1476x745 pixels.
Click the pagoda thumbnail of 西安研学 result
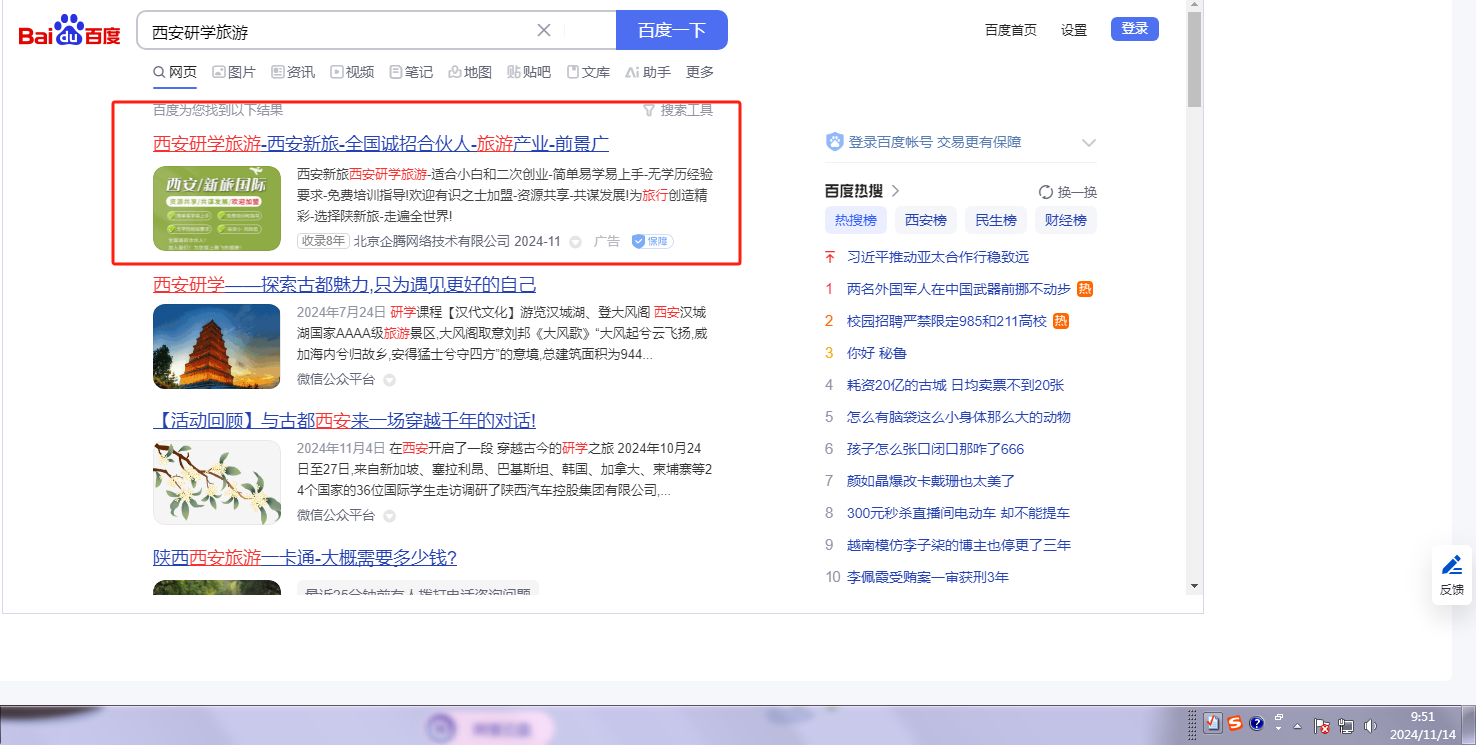click(x=217, y=346)
